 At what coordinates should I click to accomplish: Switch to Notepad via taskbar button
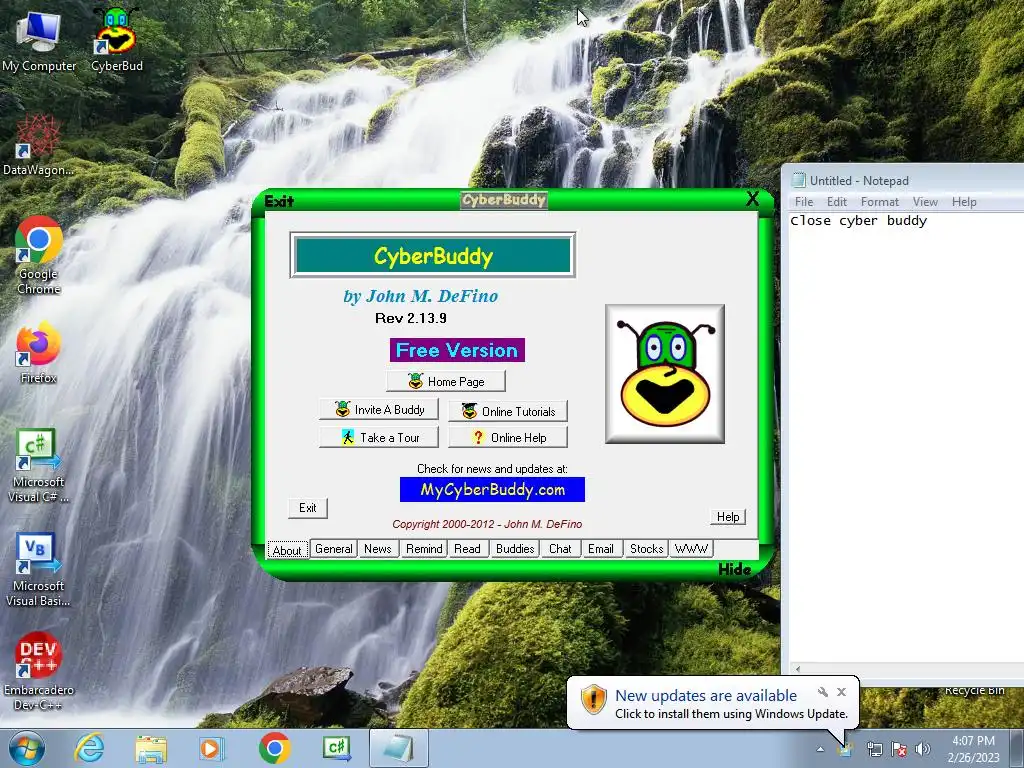click(399, 748)
